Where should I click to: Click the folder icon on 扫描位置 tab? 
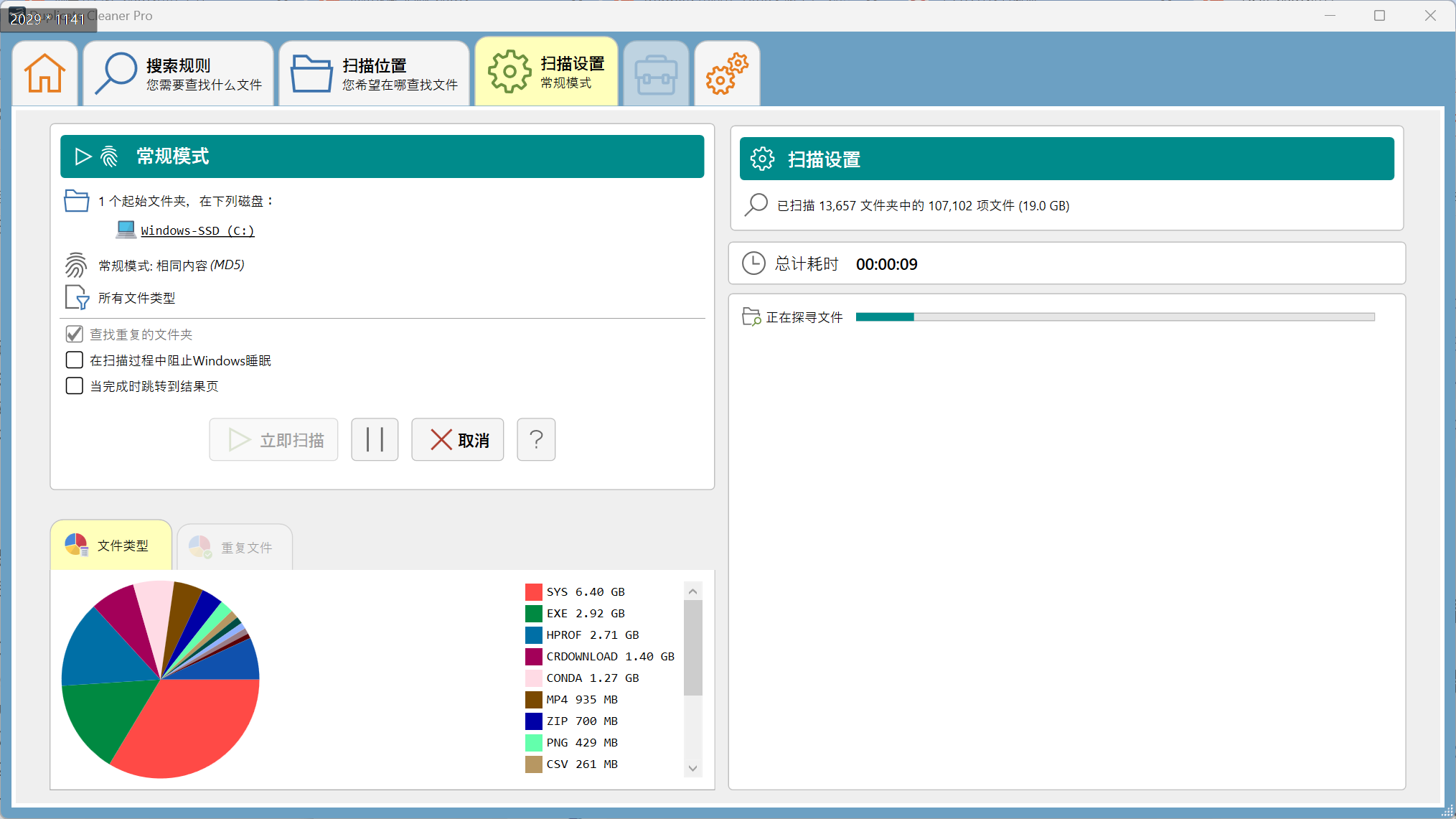tap(311, 73)
